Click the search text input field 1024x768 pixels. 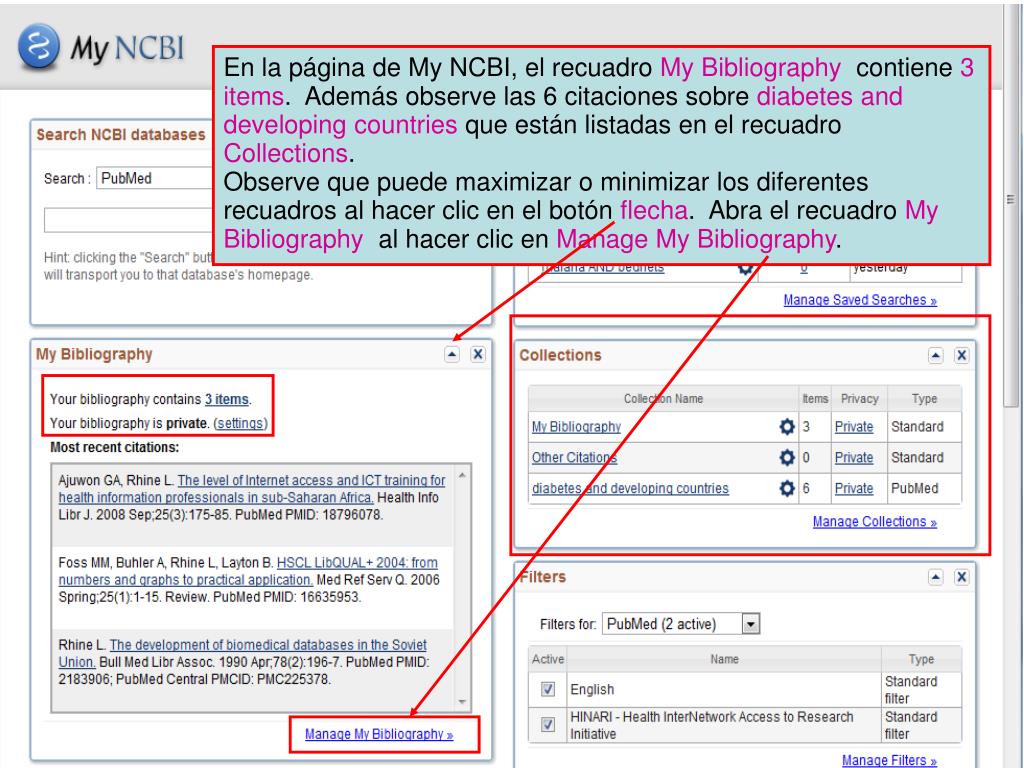click(x=129, y=220)
